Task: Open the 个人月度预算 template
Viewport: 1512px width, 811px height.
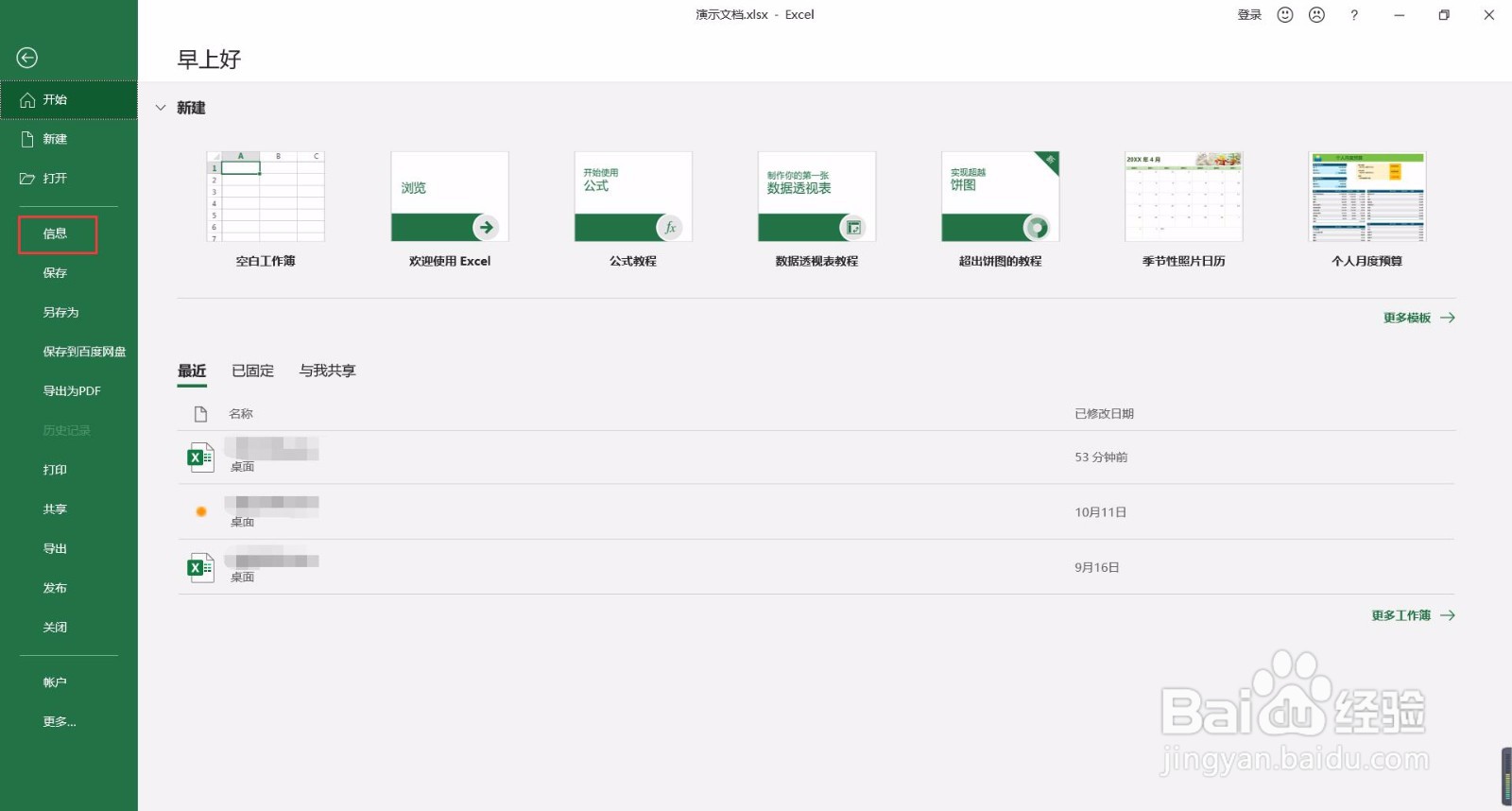Action: coord(1366,210)
